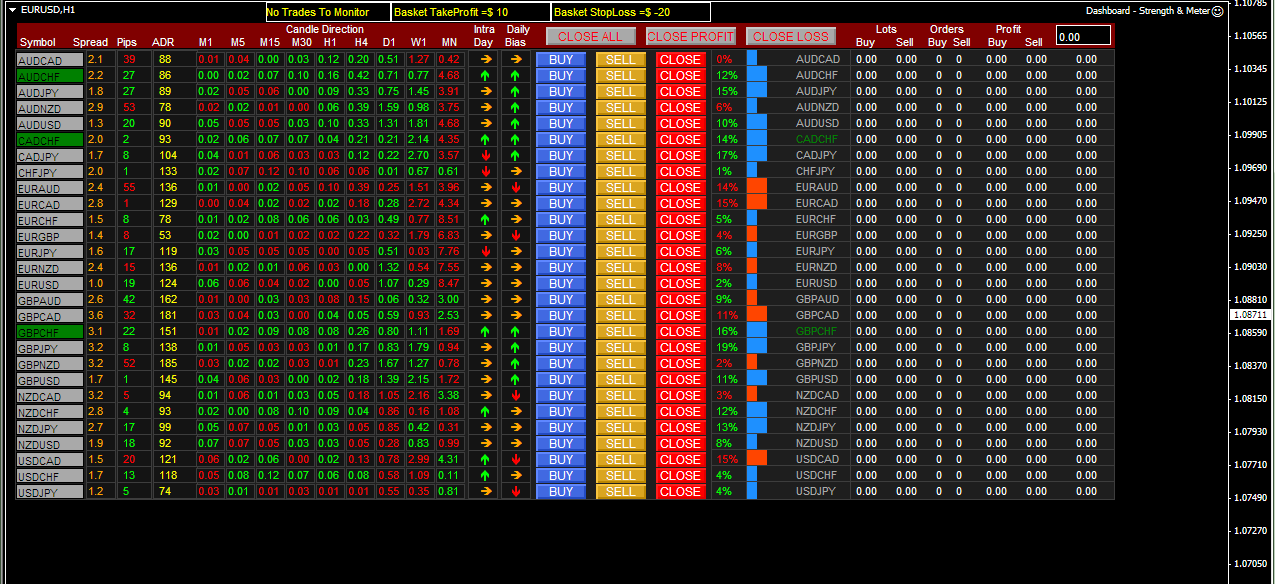Click the H4 timeframe column header
This screenshot has width=1275, height=584.
pos(361,42)
